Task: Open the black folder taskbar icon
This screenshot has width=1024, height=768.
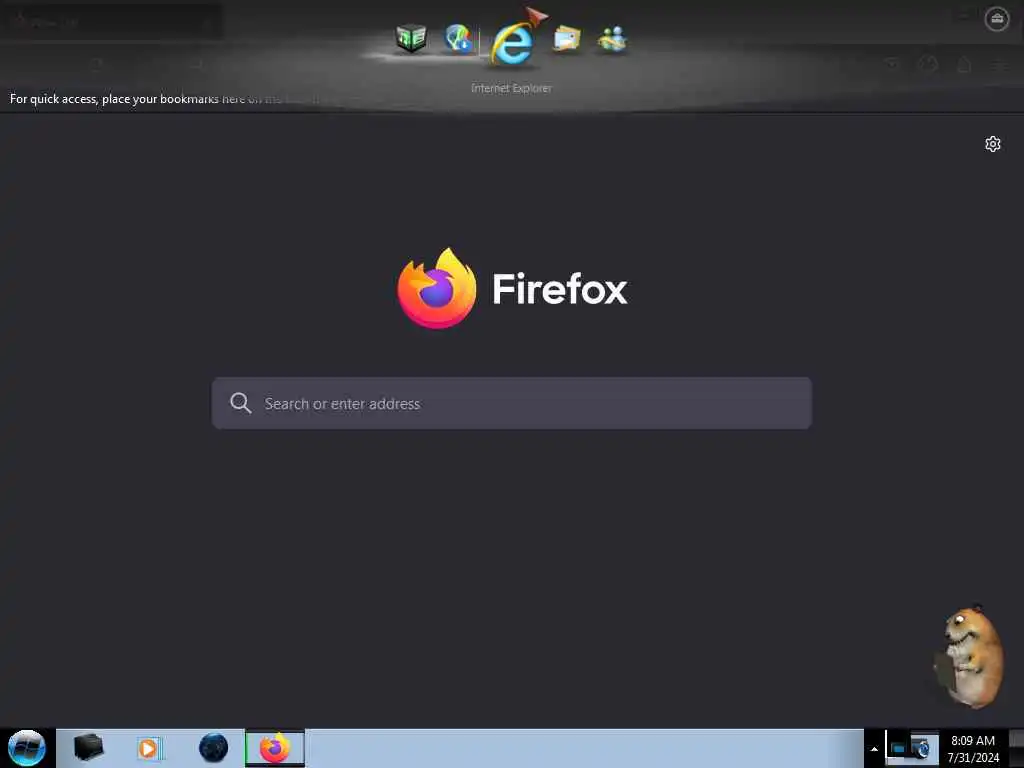Action: point(88,748)
